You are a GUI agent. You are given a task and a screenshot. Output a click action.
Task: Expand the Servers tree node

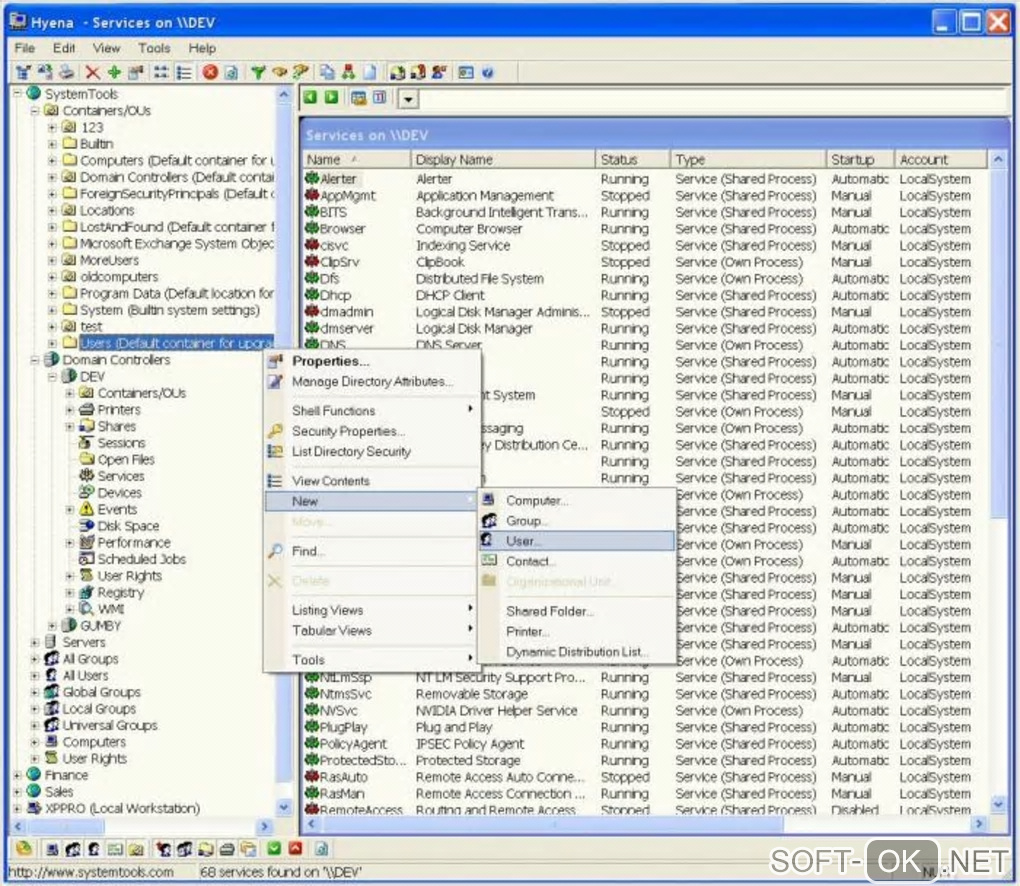pyautogui.click(x=36, y=643)
